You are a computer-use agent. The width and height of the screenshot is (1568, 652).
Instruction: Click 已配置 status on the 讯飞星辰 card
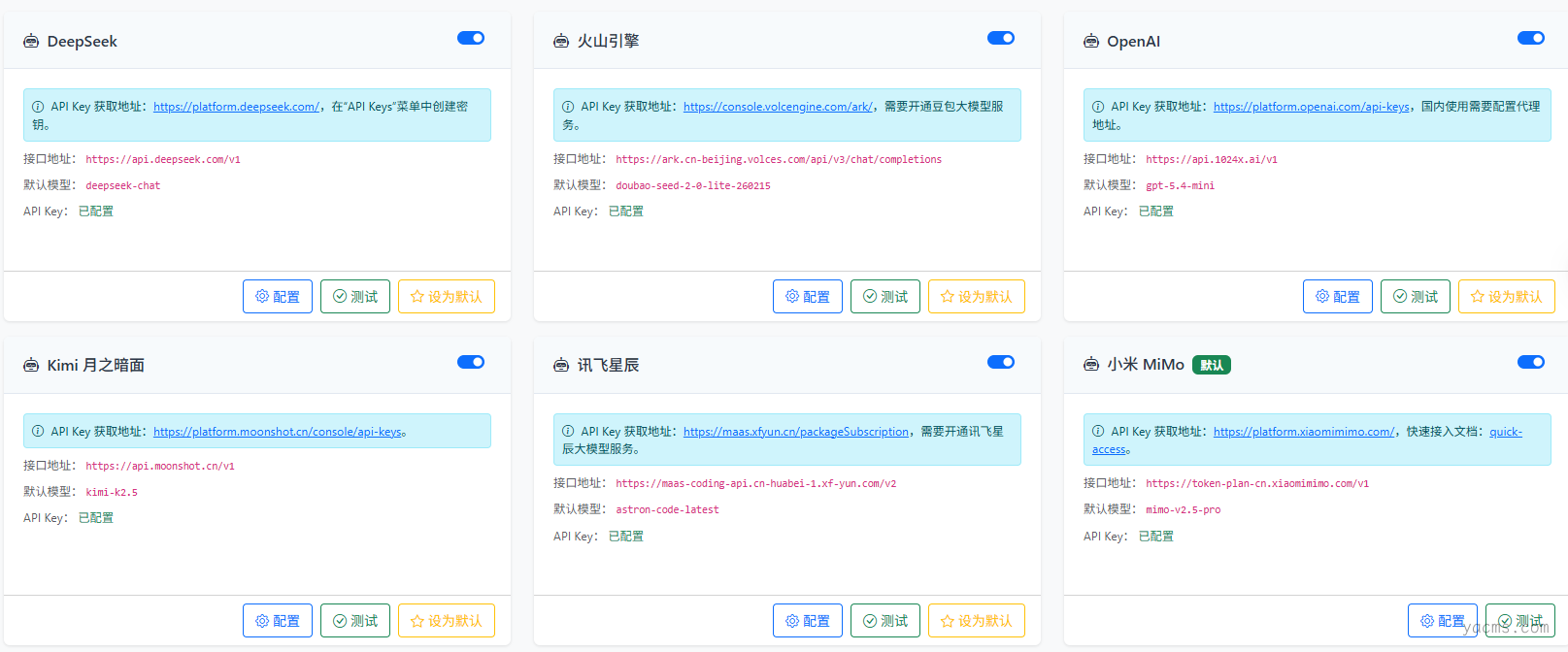click(x=626, y=536)
